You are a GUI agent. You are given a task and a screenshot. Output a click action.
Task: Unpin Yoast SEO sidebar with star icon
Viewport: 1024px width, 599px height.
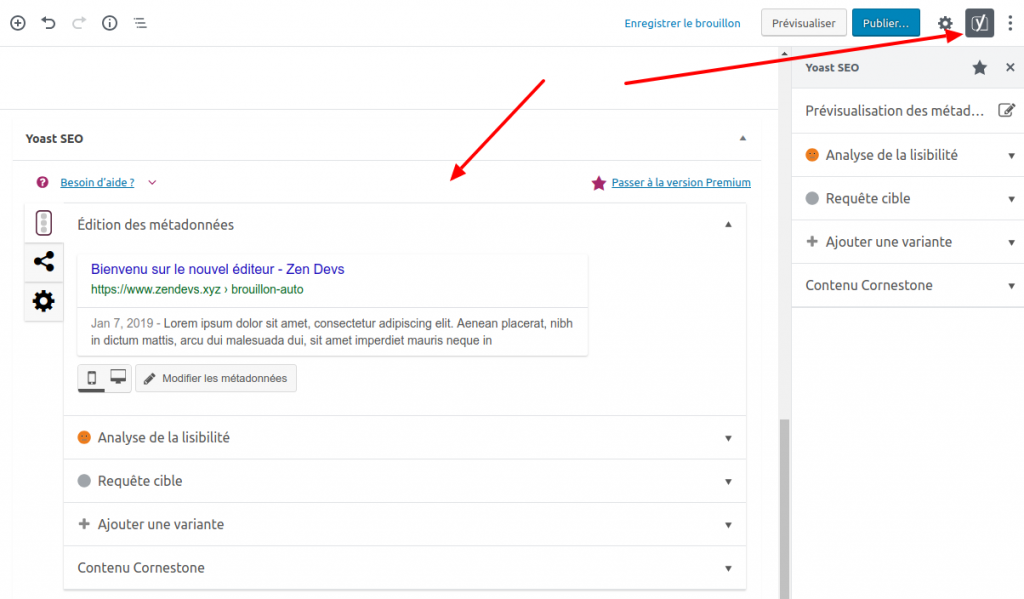pos(980,67)
